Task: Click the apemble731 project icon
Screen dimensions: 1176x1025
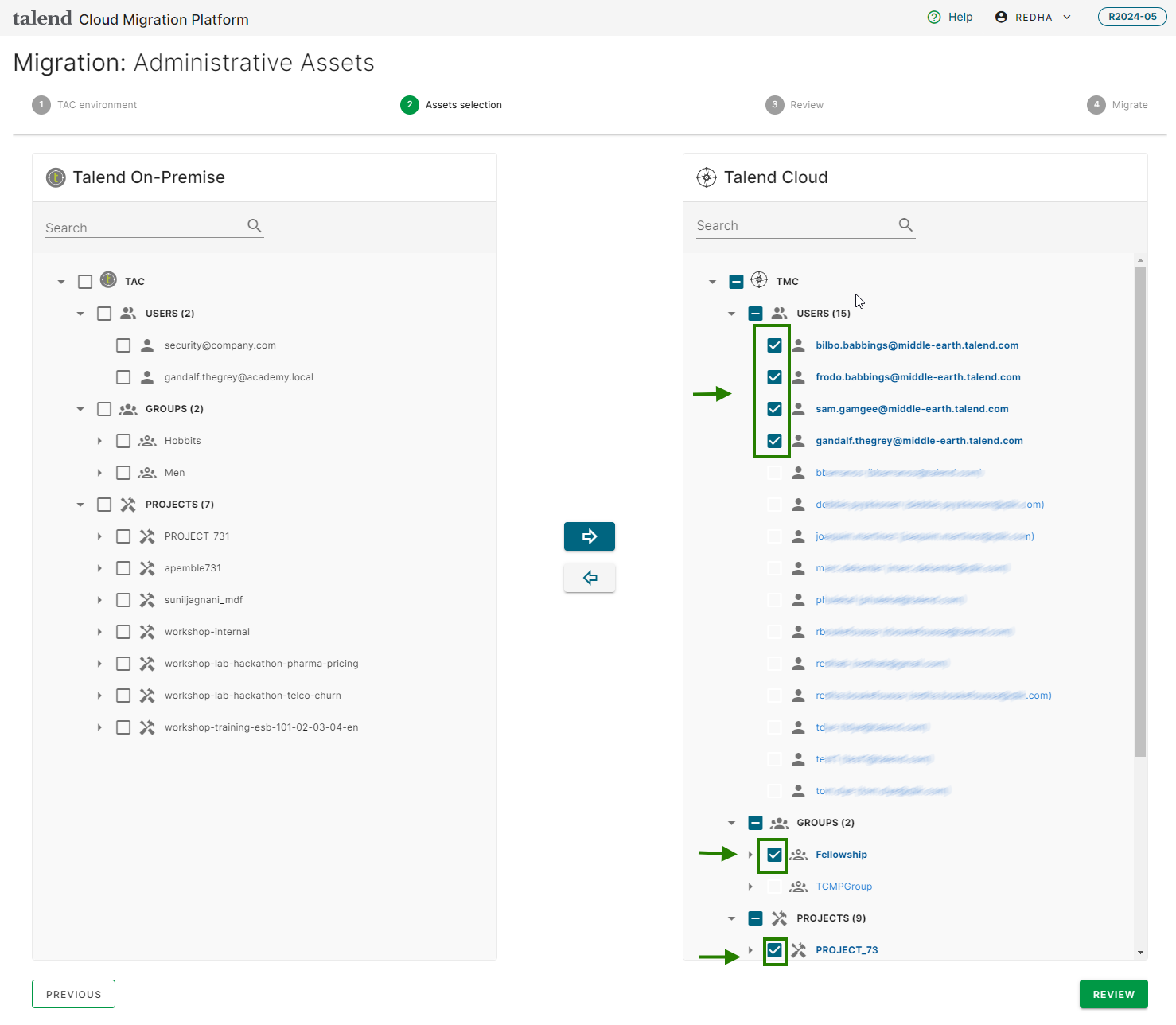Action: click(x=147, y=568)
